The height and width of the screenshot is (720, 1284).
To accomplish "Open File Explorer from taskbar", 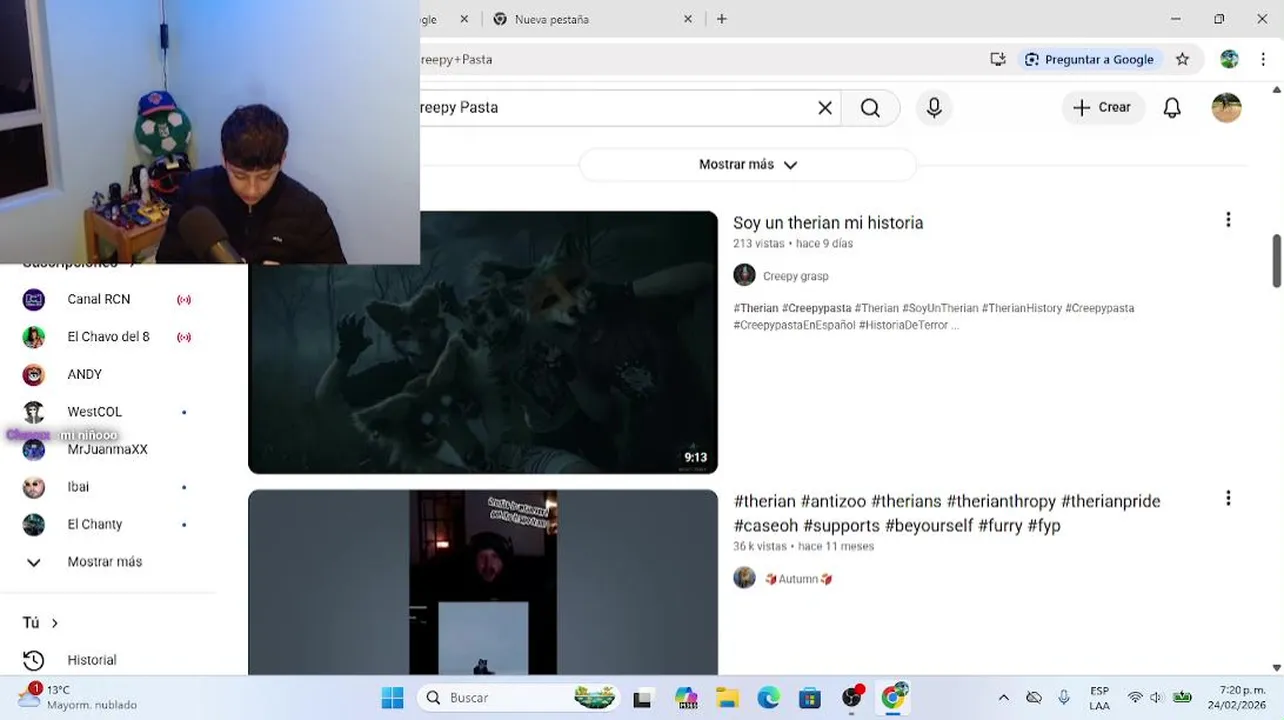I will (x=727, y=698).
